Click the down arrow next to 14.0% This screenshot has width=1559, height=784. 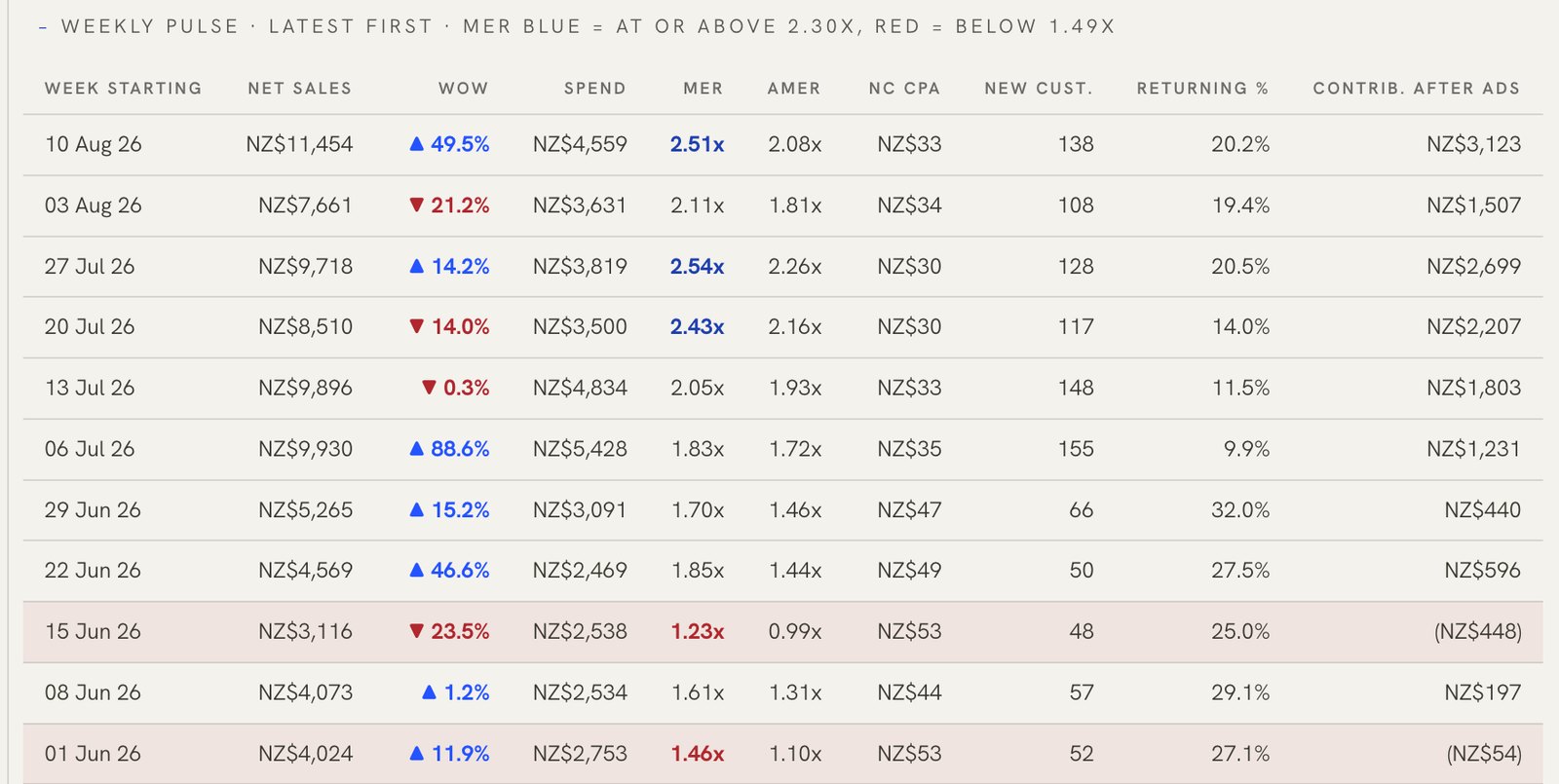(x=416, y=326)
